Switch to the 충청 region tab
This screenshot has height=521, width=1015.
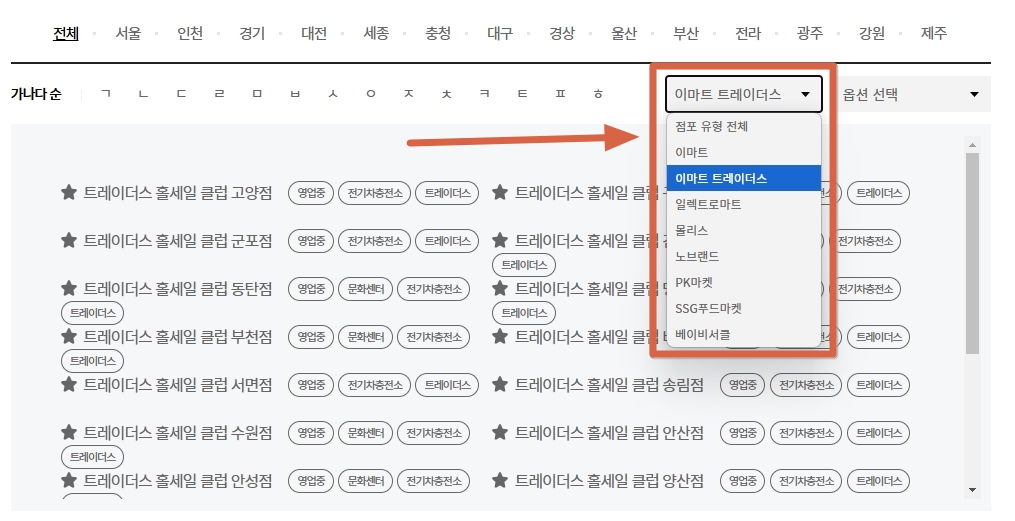pos(438,32)
